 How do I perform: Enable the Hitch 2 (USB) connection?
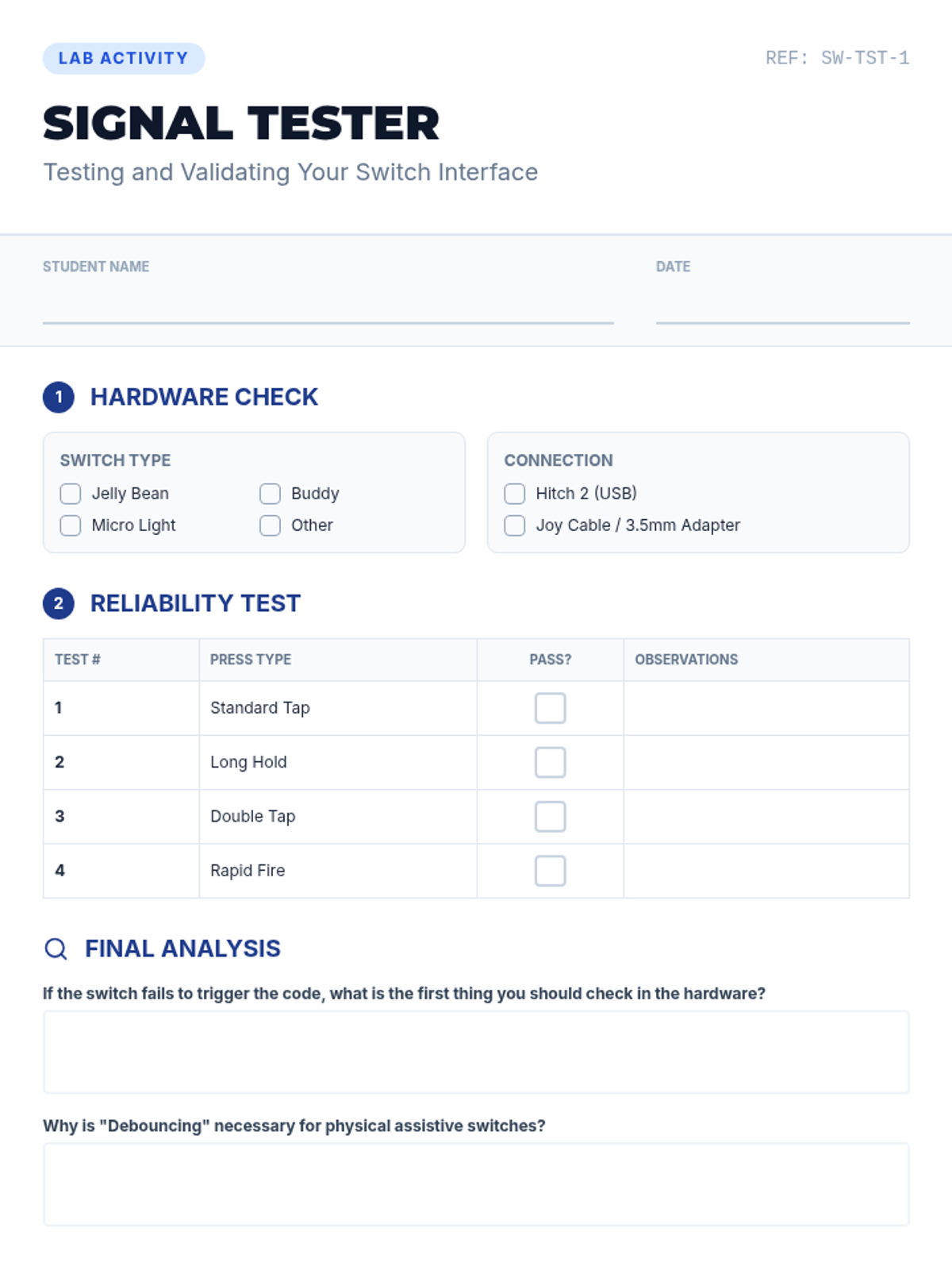pyautogui.click(x=515, y=494)
